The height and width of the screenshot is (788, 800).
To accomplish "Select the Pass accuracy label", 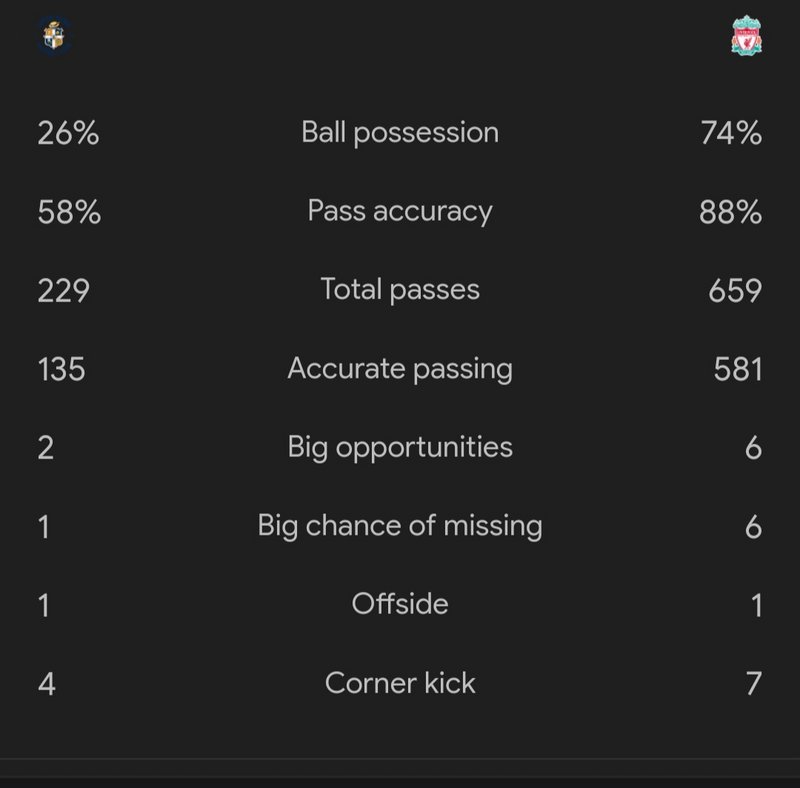I will [400, 211].
